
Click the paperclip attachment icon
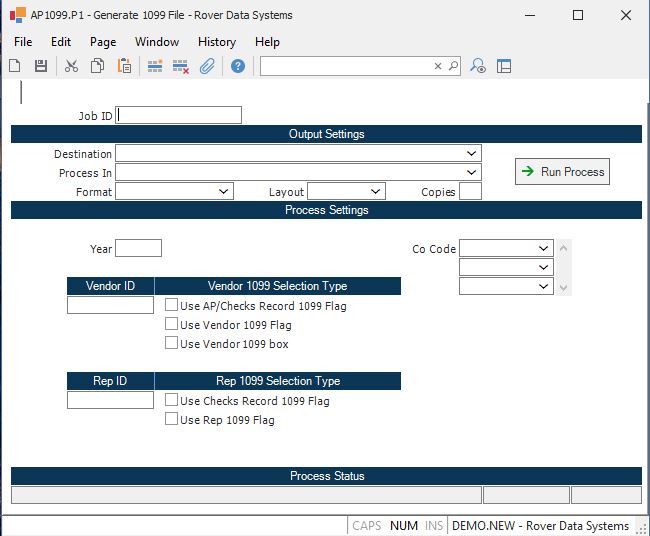pyautogui.click(x=207, y=66)
